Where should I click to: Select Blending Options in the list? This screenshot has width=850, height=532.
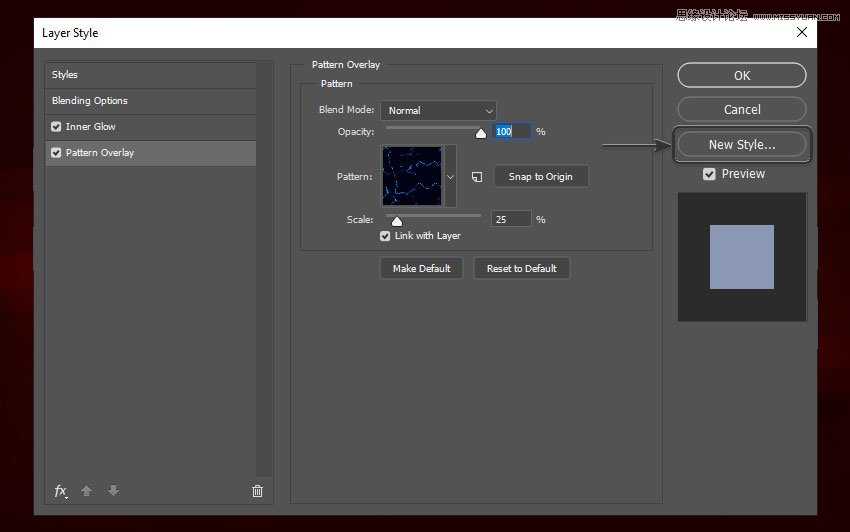[90, 101]
